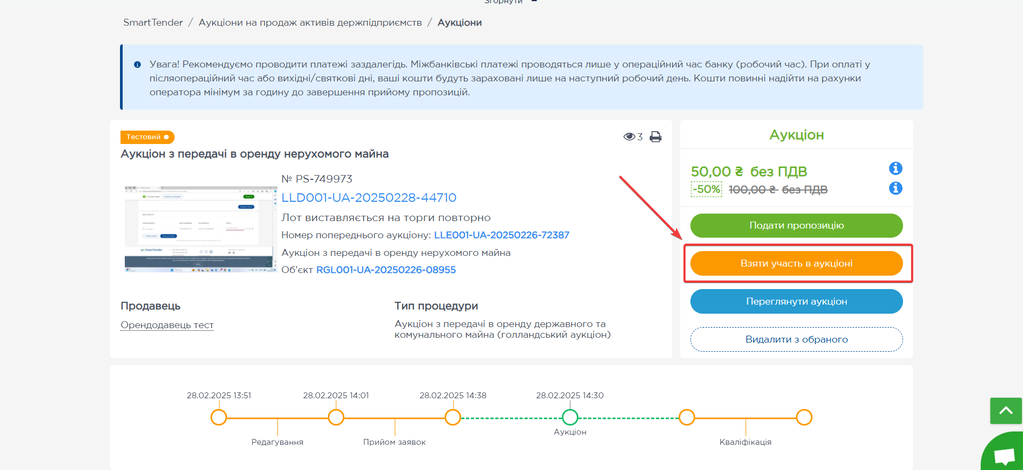Open object link RGL001-UA-20250226-08955
Image resolution: width=1023 pixels, height=470 pixels.
(386, 270)
